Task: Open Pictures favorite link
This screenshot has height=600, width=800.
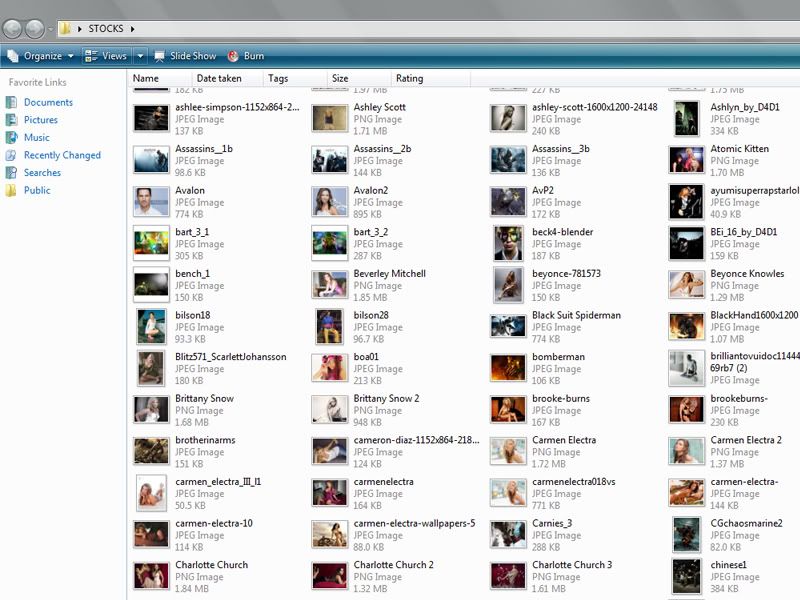Action: coord(41,120)
